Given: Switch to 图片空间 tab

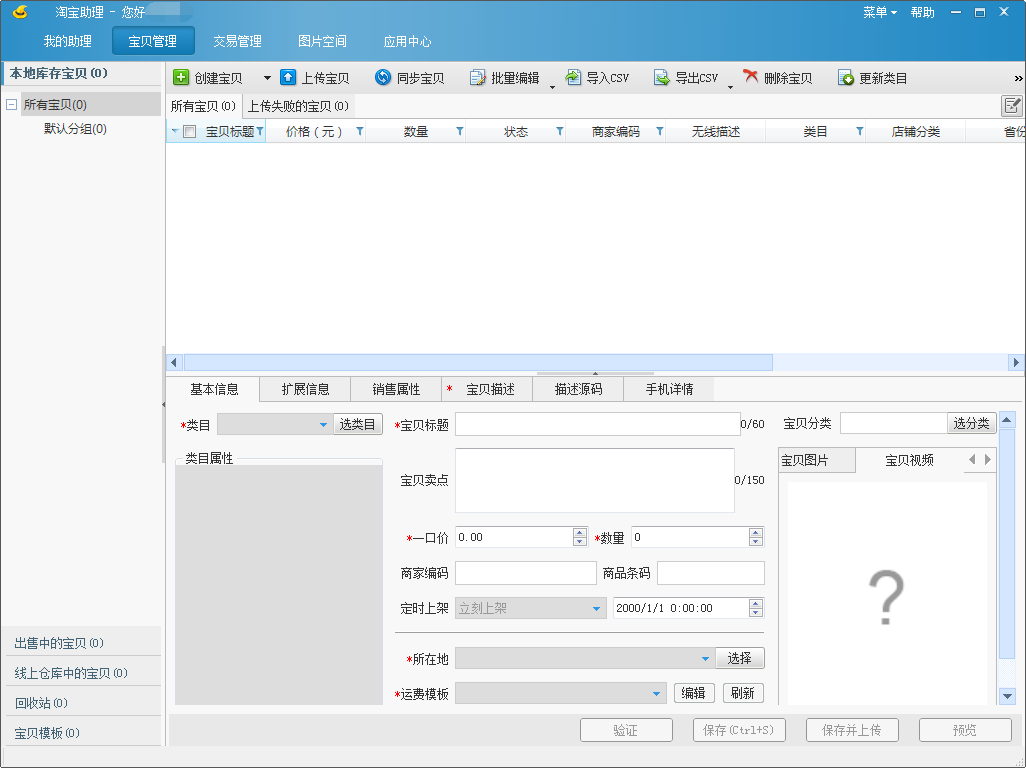Looking at the screenshot, I should 322,41.
